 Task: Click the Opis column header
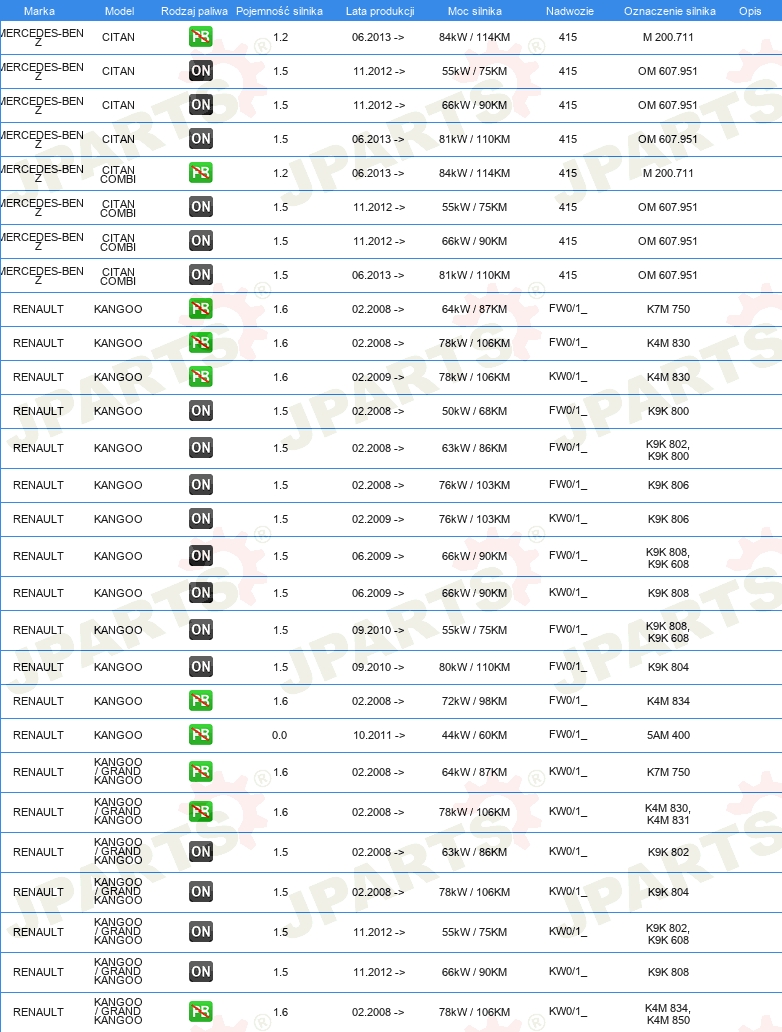[750, 11]
